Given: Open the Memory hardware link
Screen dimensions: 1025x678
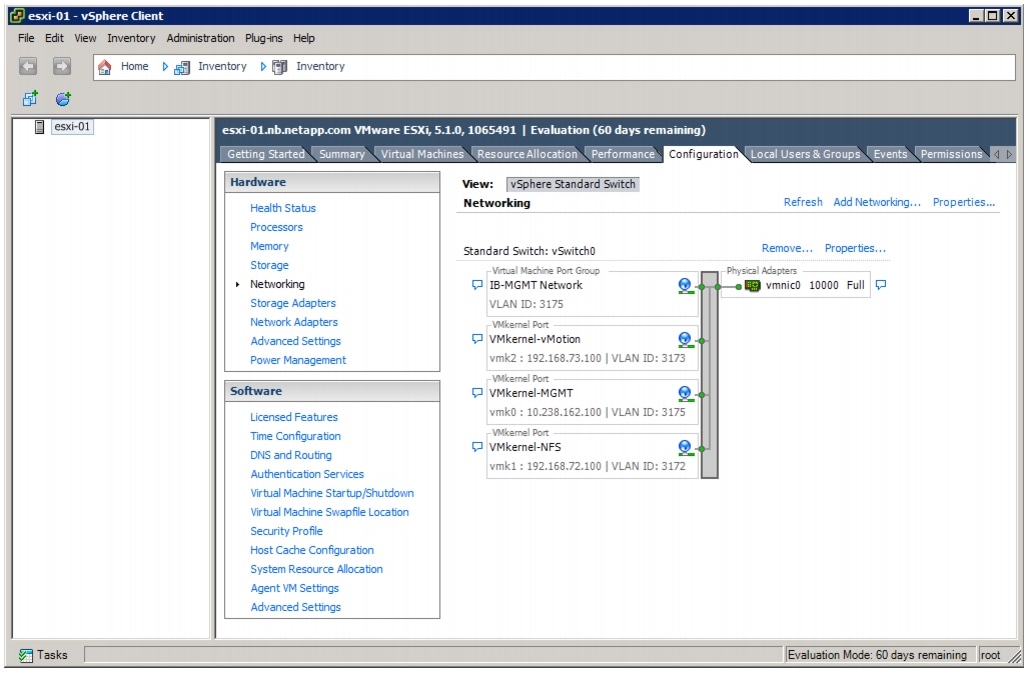Looking at the screenshot, I should pyautogui.click(x=269, y=246).
